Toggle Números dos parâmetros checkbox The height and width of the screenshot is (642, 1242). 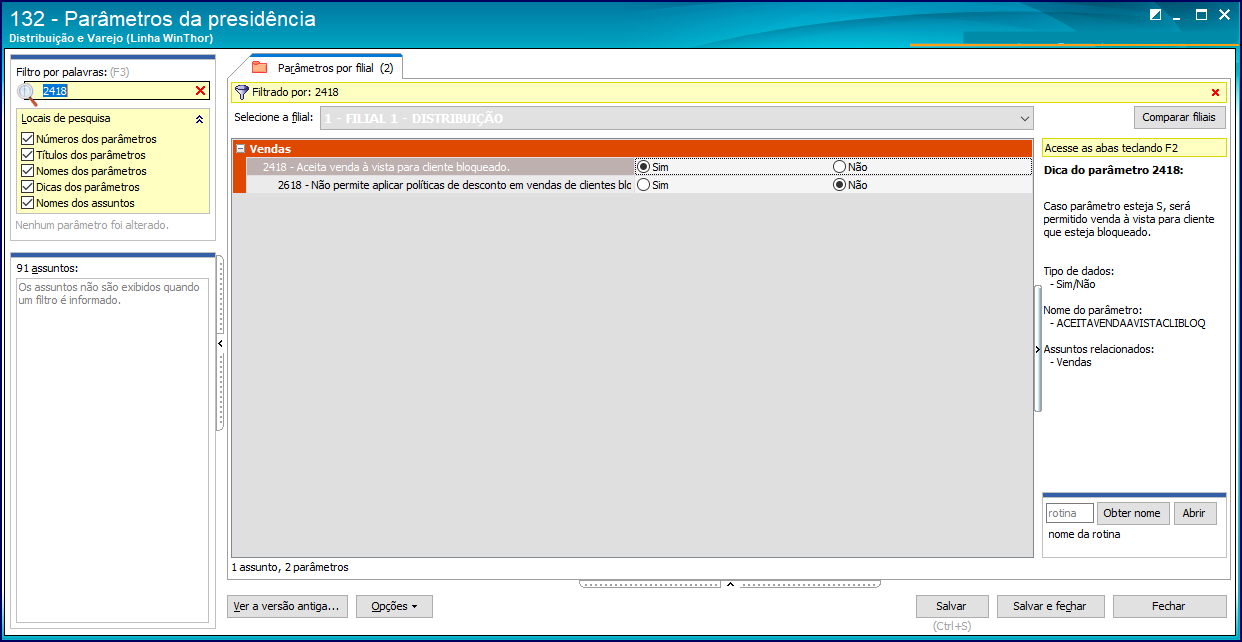(x=27, y=139)
